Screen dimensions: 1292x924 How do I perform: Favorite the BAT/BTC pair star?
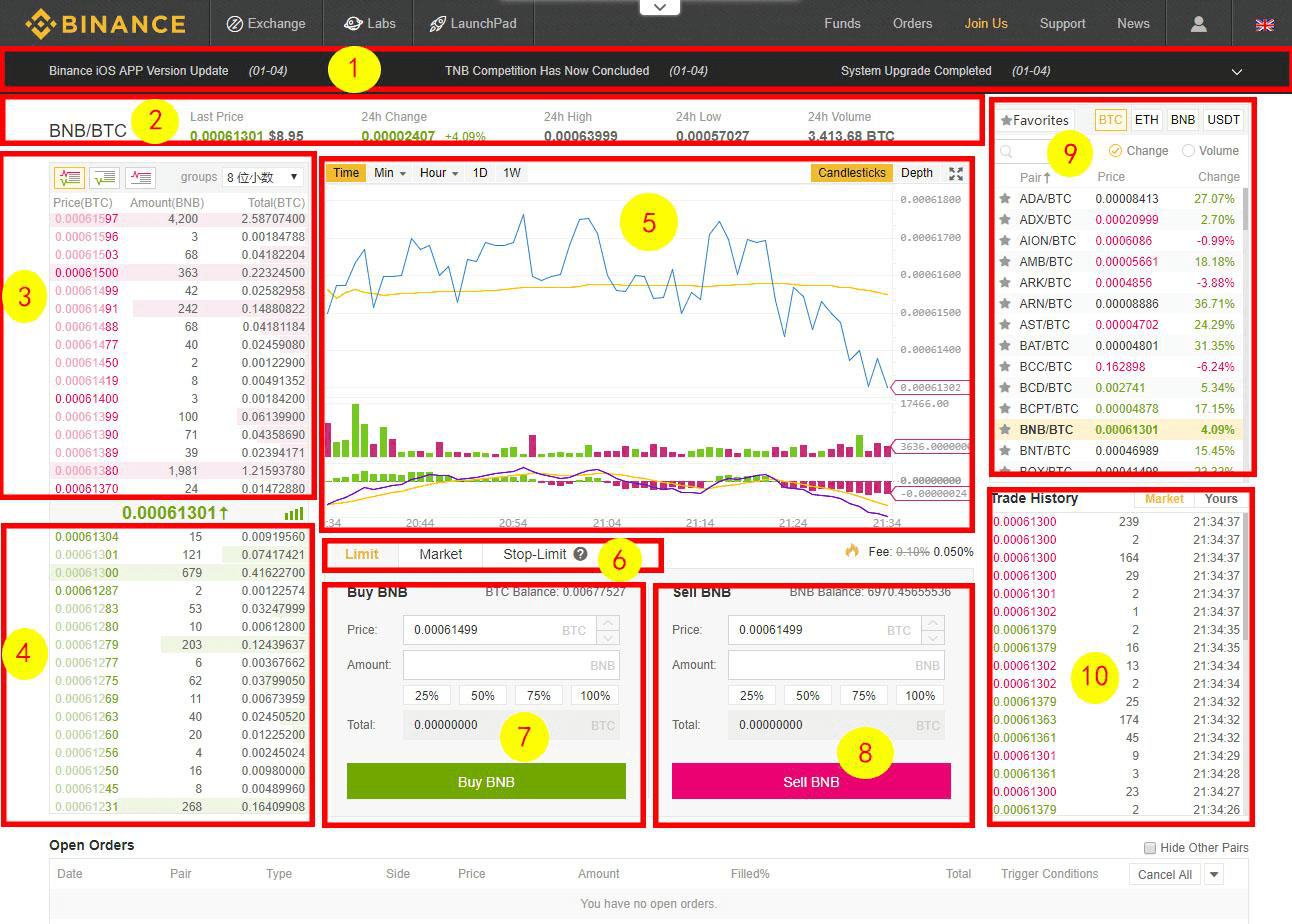tap(1005, 345)
